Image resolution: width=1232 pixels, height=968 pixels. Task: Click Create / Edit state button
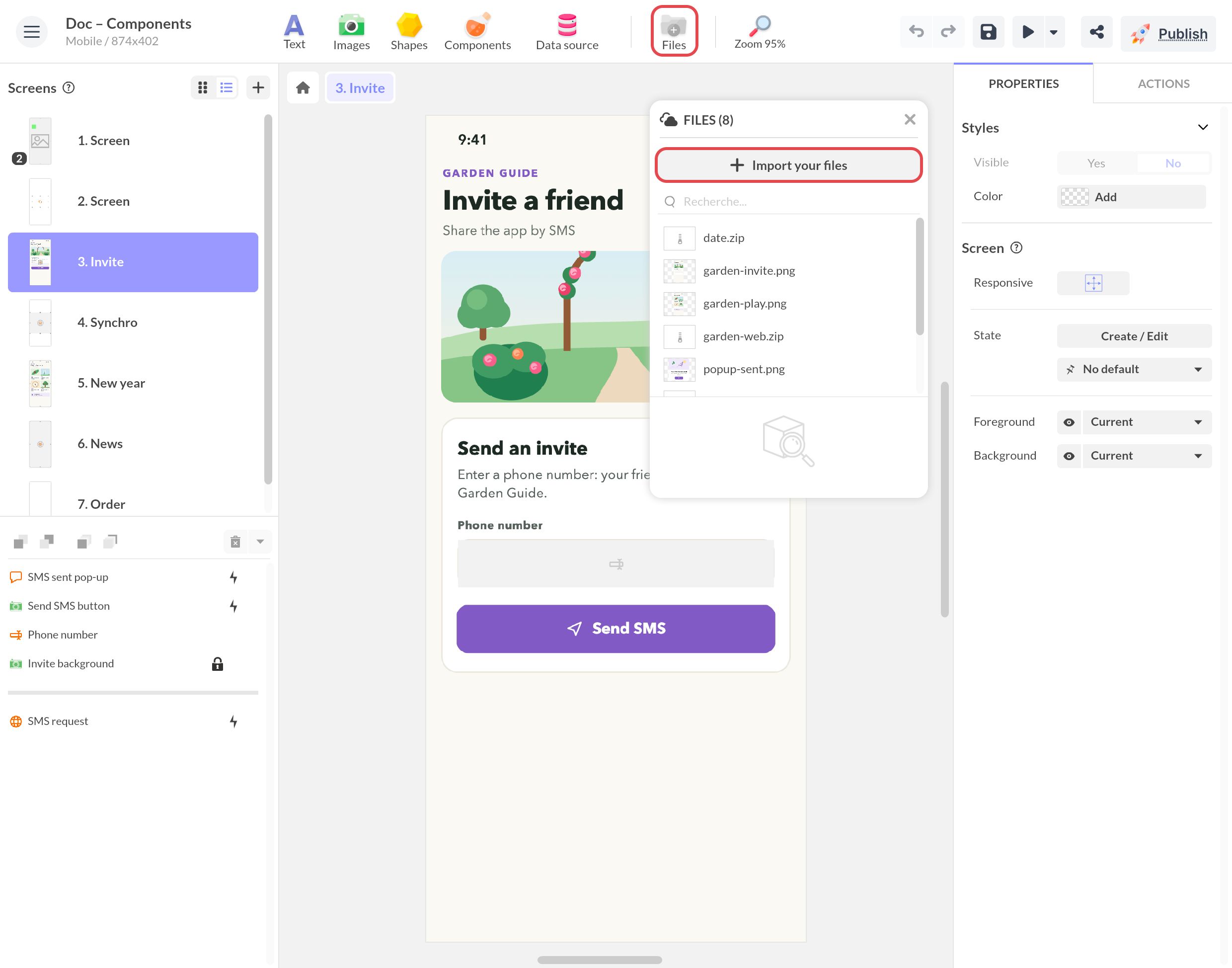tap(1134, 336)
